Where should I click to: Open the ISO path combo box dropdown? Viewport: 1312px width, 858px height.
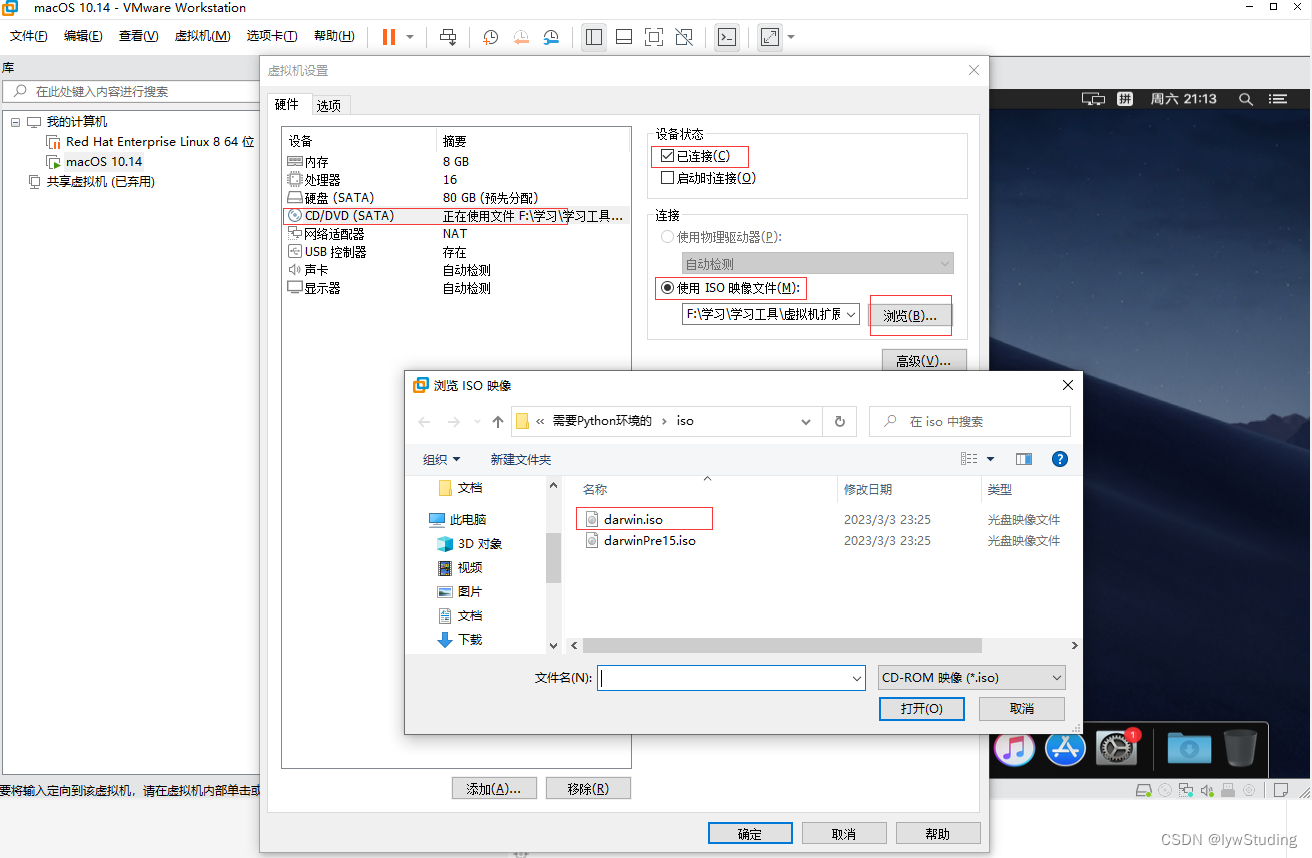click(x=851, y=314)
